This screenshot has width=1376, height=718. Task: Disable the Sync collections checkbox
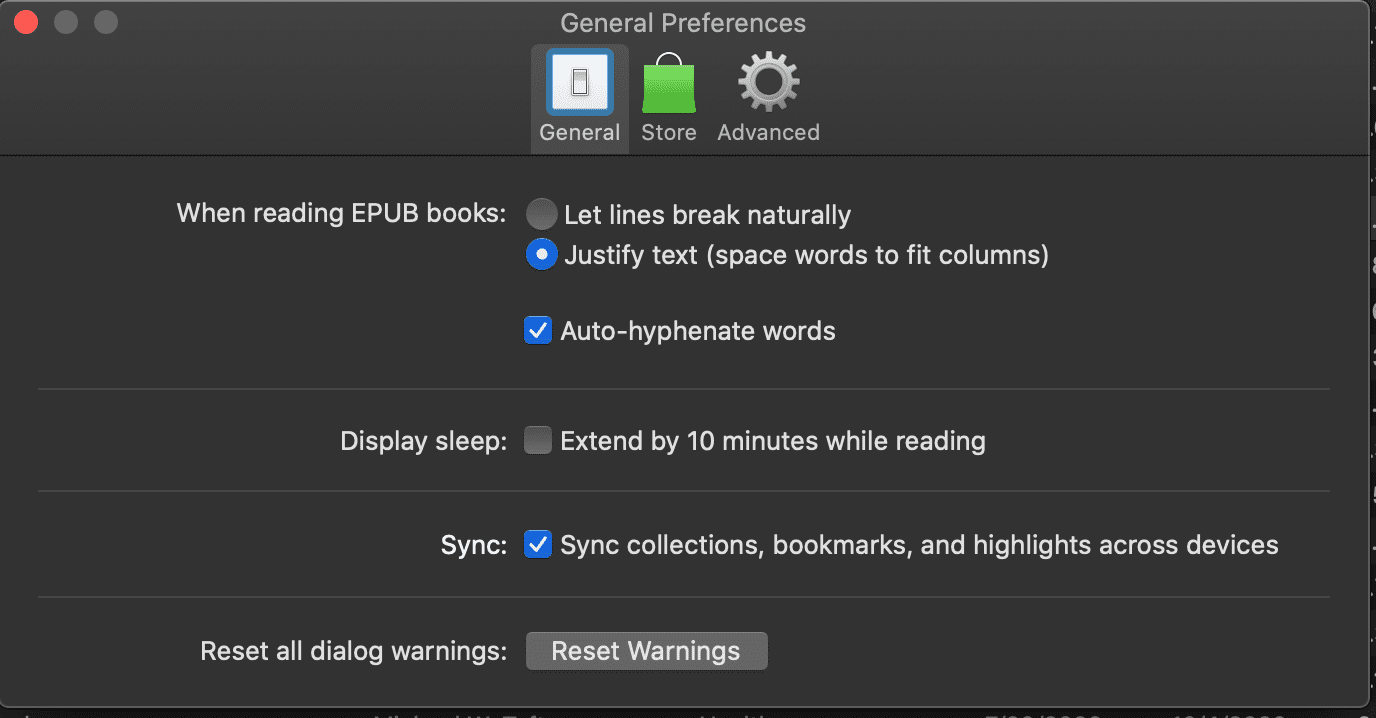(538, 545)
